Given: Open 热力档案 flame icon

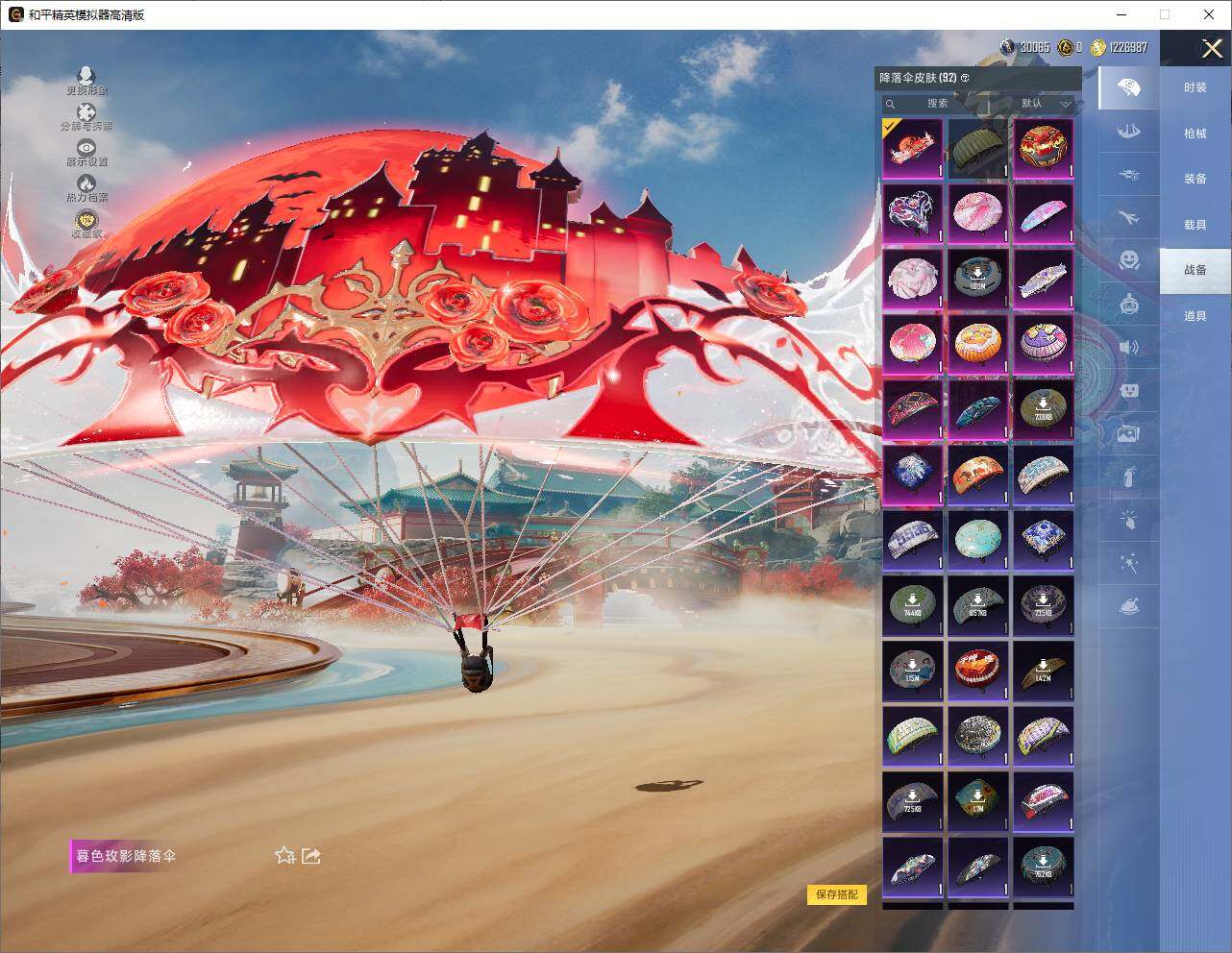Looking at the screenshot, I should tap(86, 184).
